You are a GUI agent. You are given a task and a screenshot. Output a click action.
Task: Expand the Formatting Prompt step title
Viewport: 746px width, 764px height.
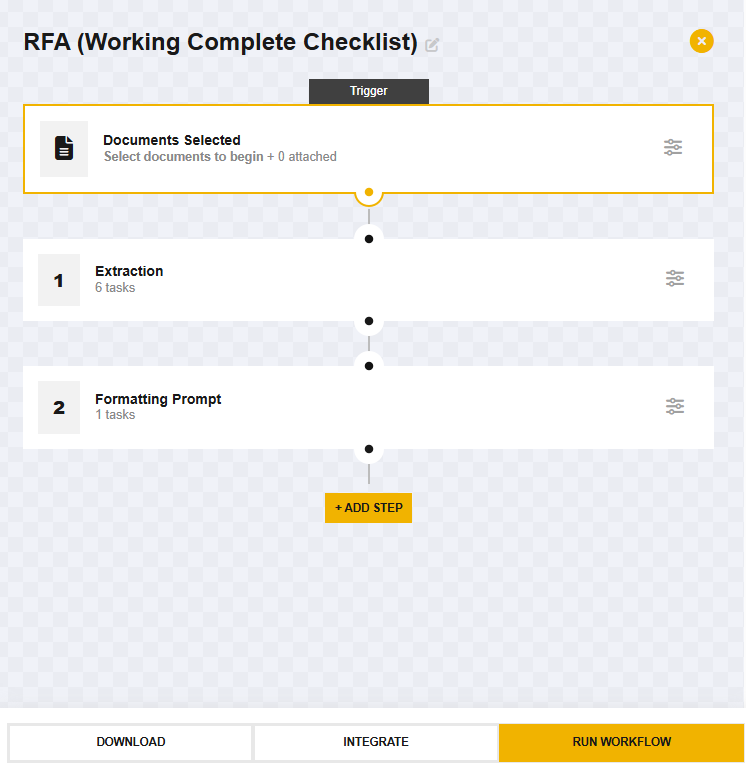click(x=158, y=399)
